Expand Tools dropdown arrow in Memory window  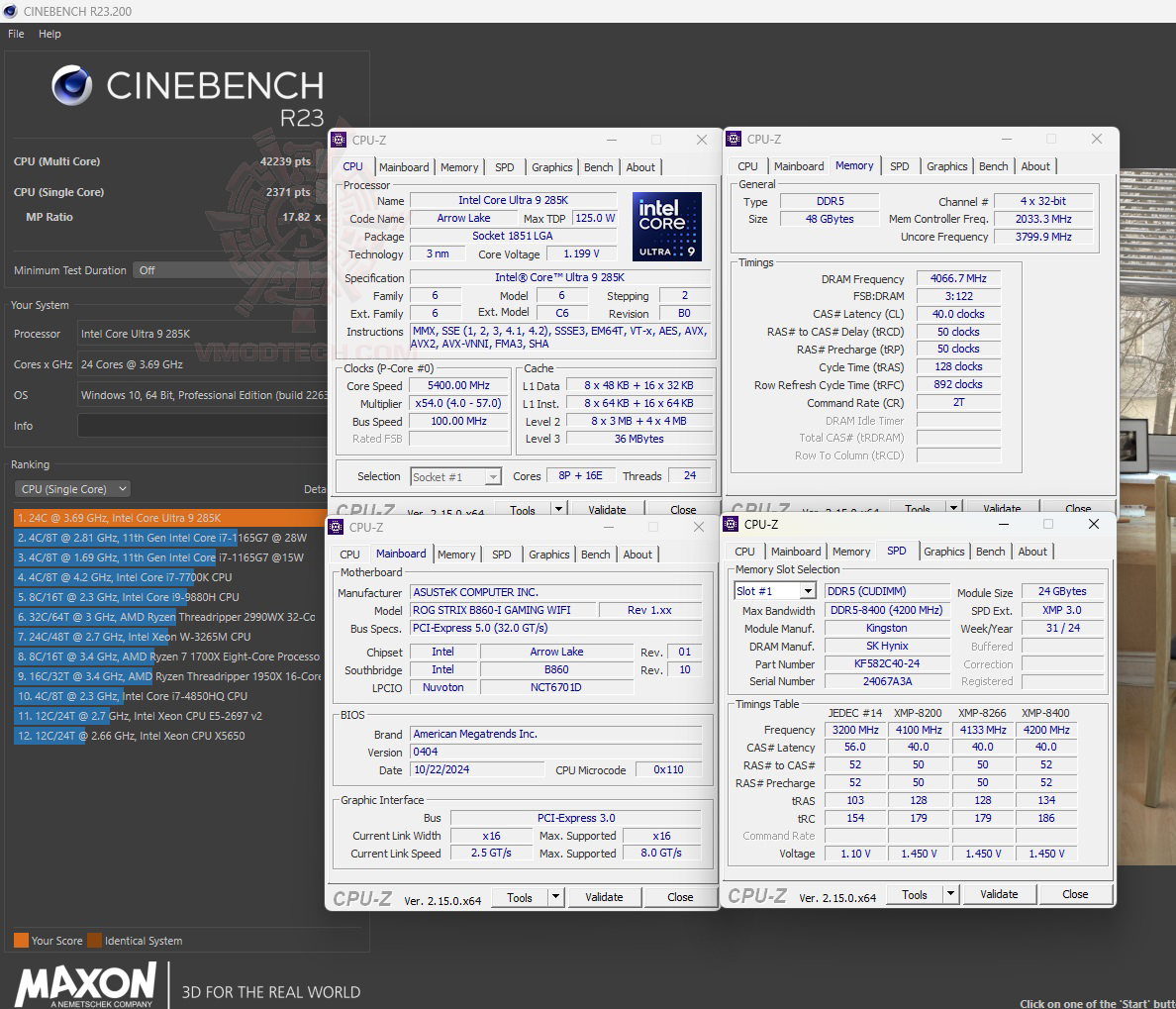[953, 508]
